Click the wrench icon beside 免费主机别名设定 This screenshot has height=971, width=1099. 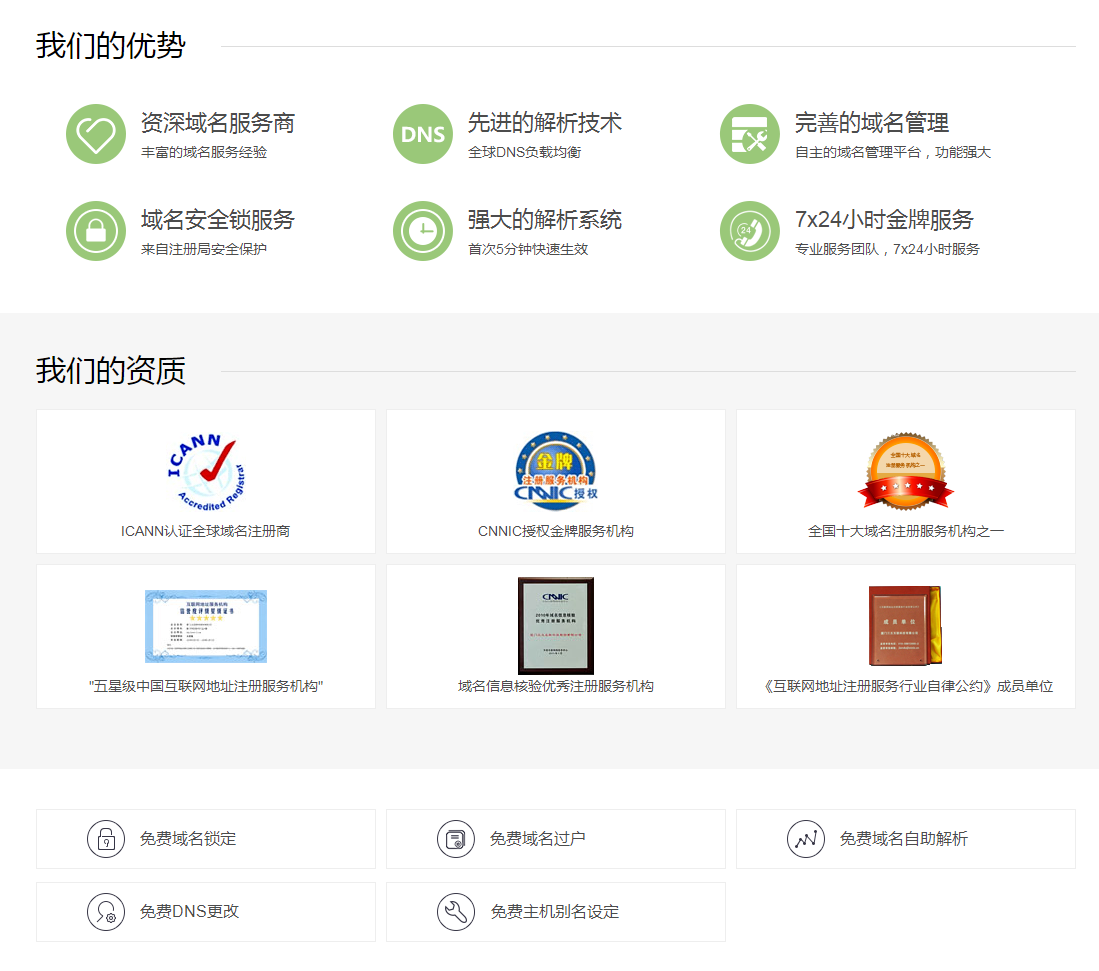coord(456,912)
